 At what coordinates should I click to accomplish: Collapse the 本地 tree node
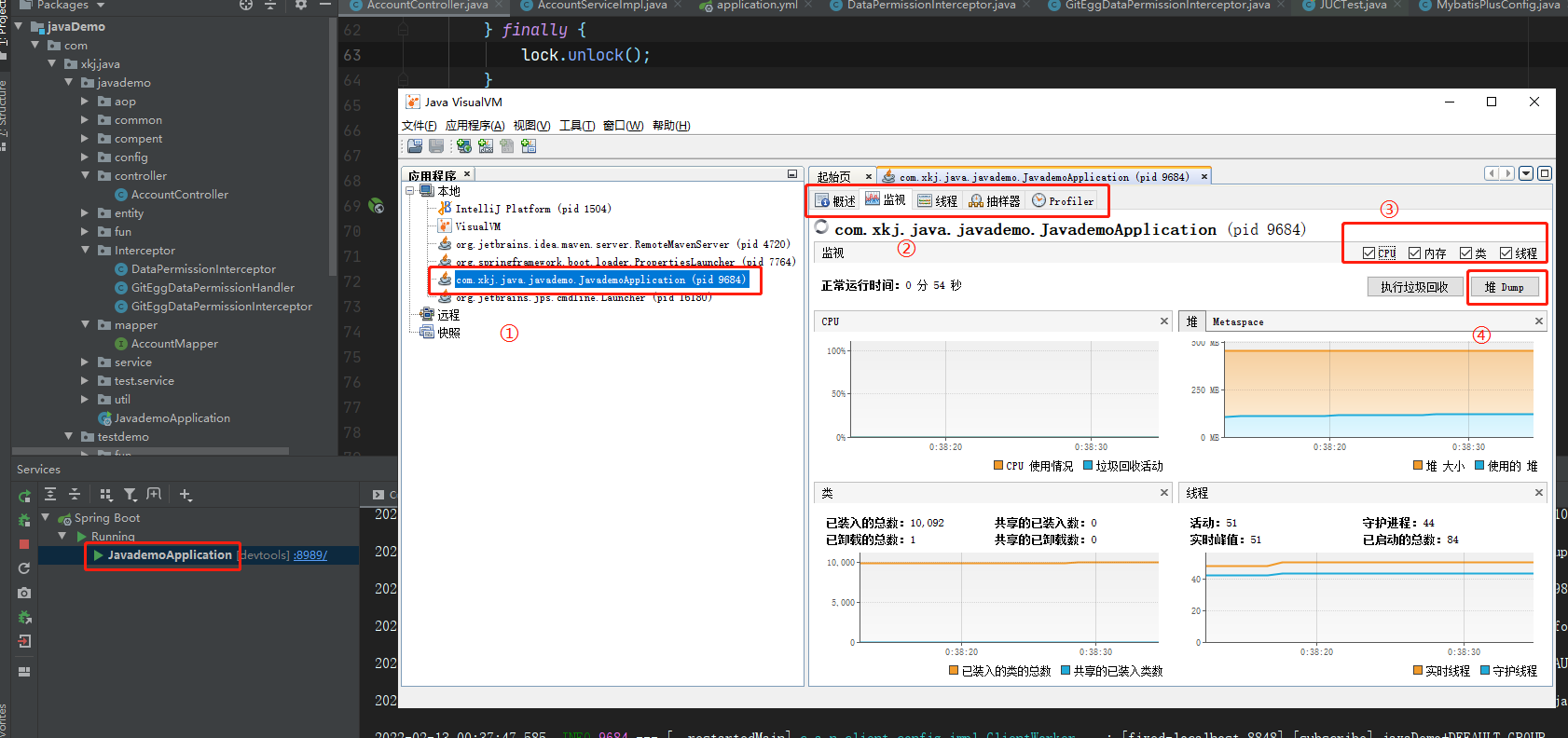click(410, 191)
